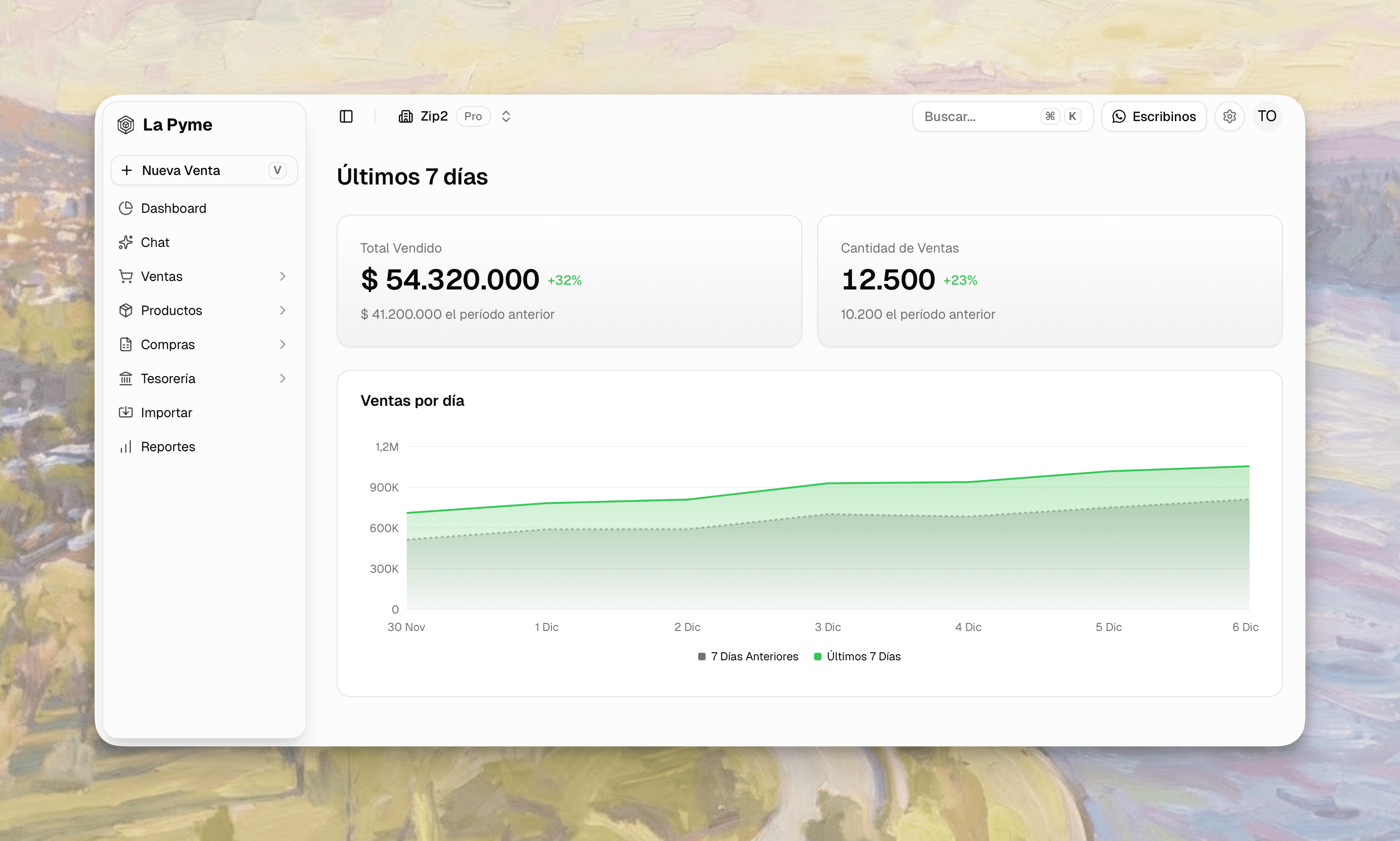Open the Dashboard from the sidebar
The width and height of the screenshot is (1400, 841).
coord(174,208)
